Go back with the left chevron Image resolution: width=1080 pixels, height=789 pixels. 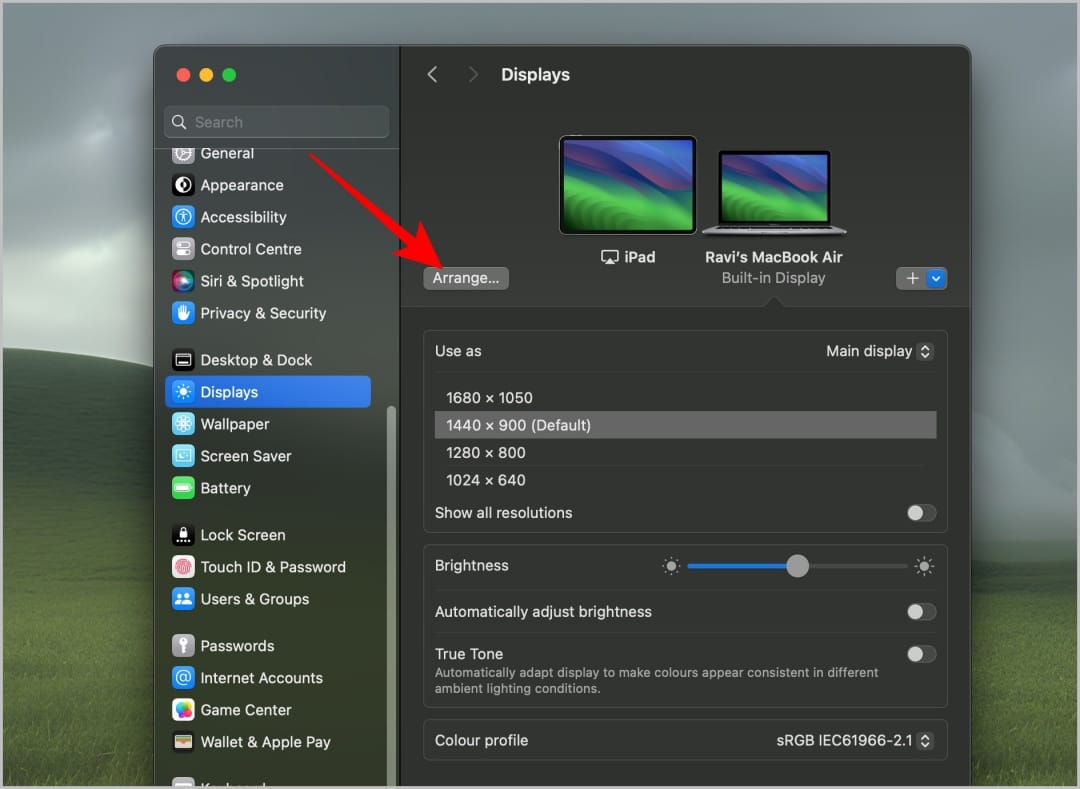click(x=433, y=74)
